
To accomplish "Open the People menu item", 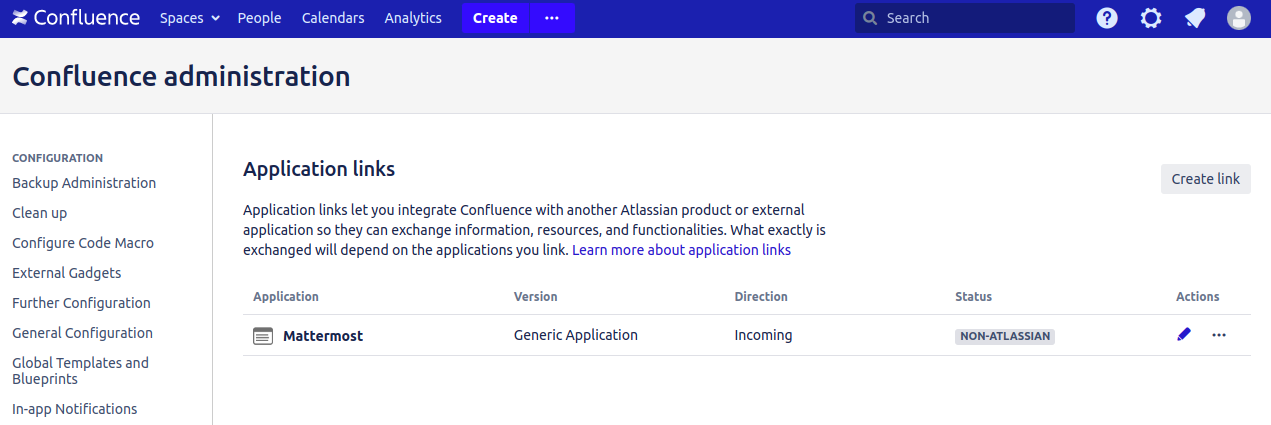I will pyautogui.click(x=259, y=18).
